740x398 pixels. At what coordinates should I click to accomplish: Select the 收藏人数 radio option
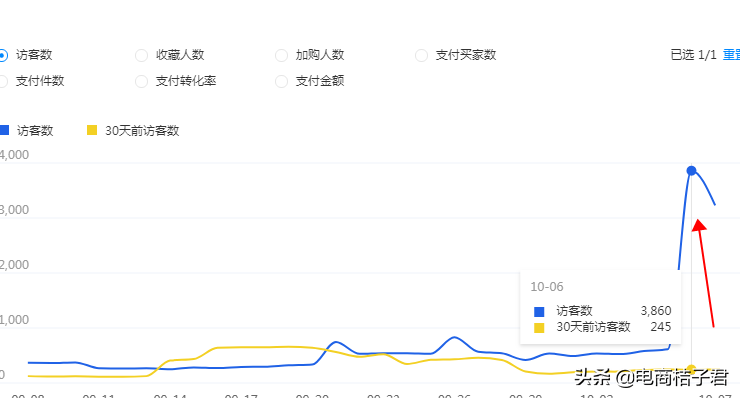click(142, 55)
